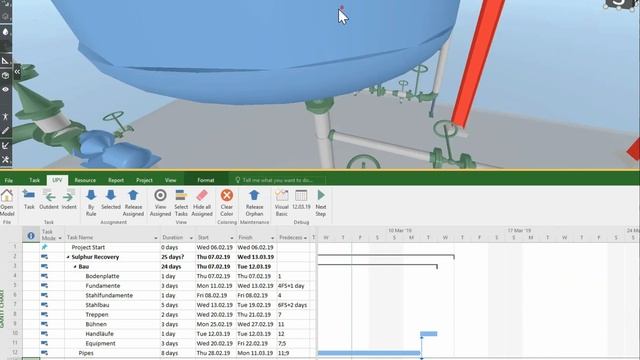Switch to the Resource tab
Viewport: 640px width, 360px height.
point(85,180)
